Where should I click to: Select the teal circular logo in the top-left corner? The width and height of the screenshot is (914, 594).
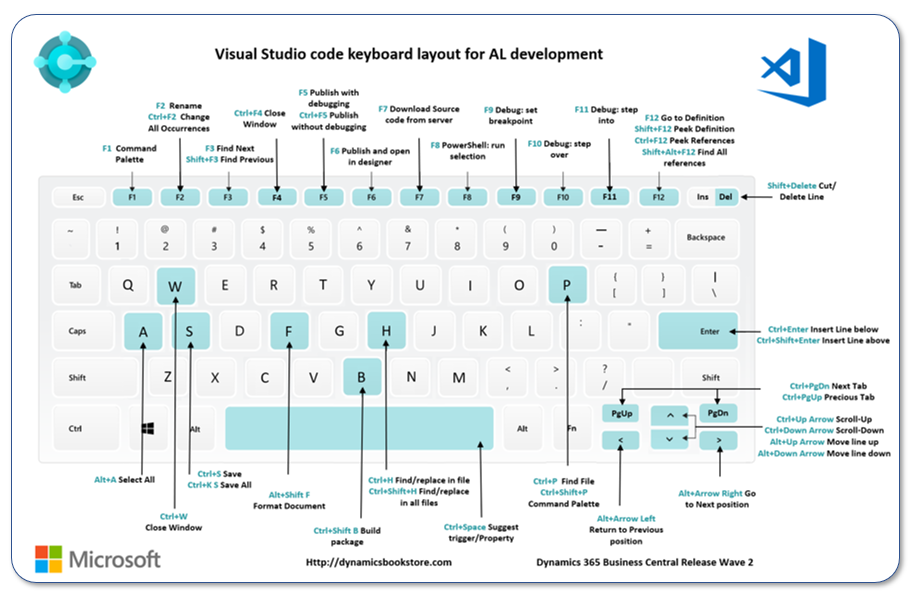(66, 63)
